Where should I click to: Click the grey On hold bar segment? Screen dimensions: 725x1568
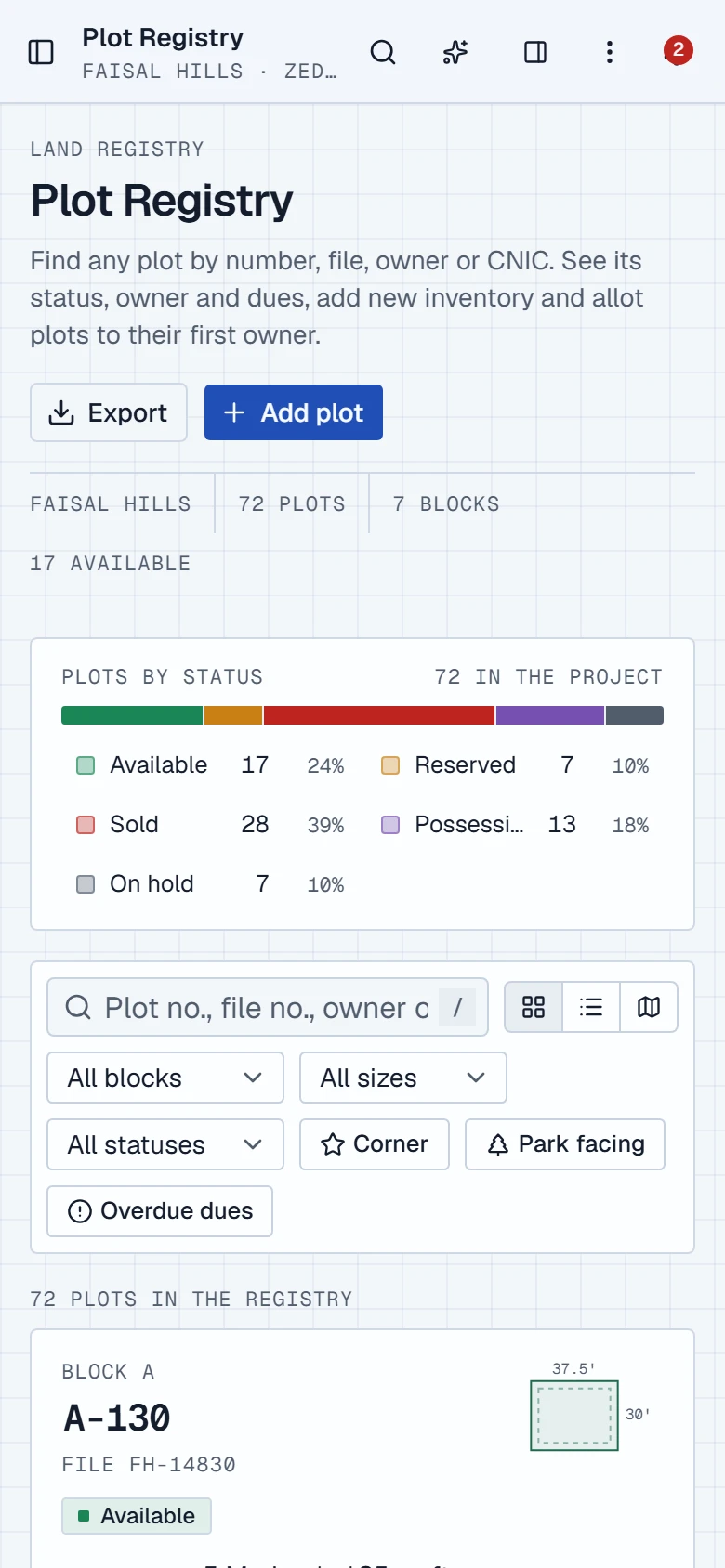pos(635,715)
